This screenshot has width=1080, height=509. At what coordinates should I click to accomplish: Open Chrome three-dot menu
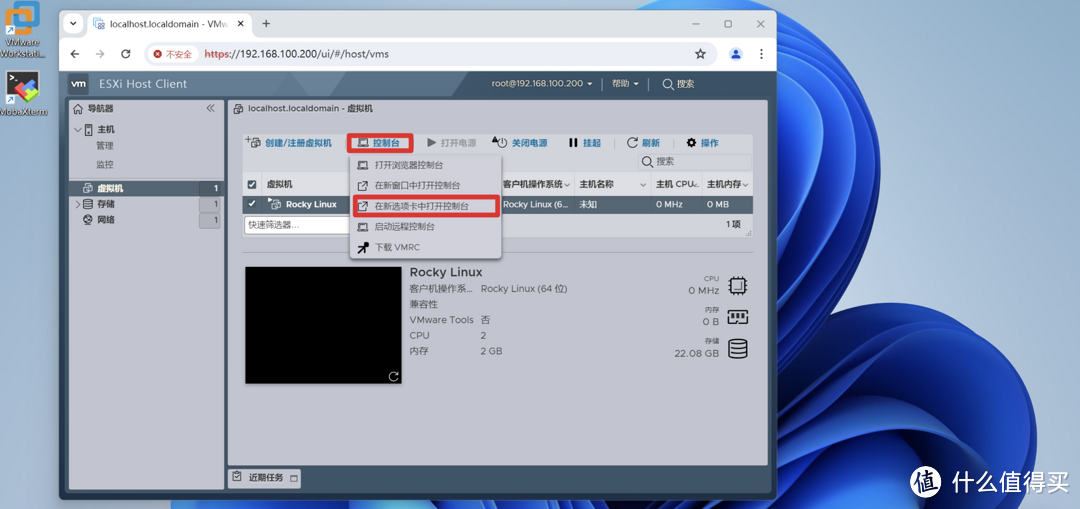761,54
